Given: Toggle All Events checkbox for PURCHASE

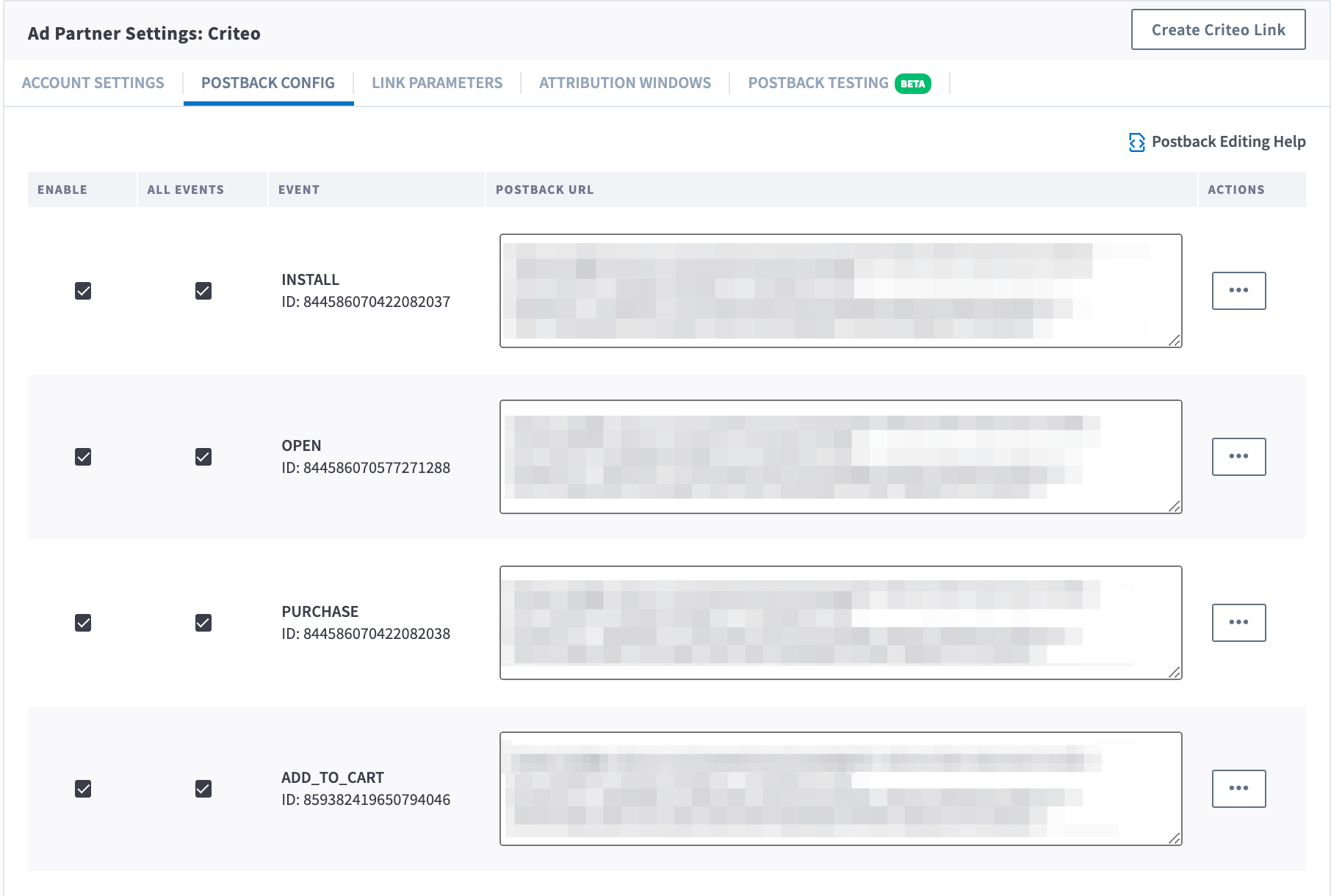Looking at the screenshot, I should [203, 623].
